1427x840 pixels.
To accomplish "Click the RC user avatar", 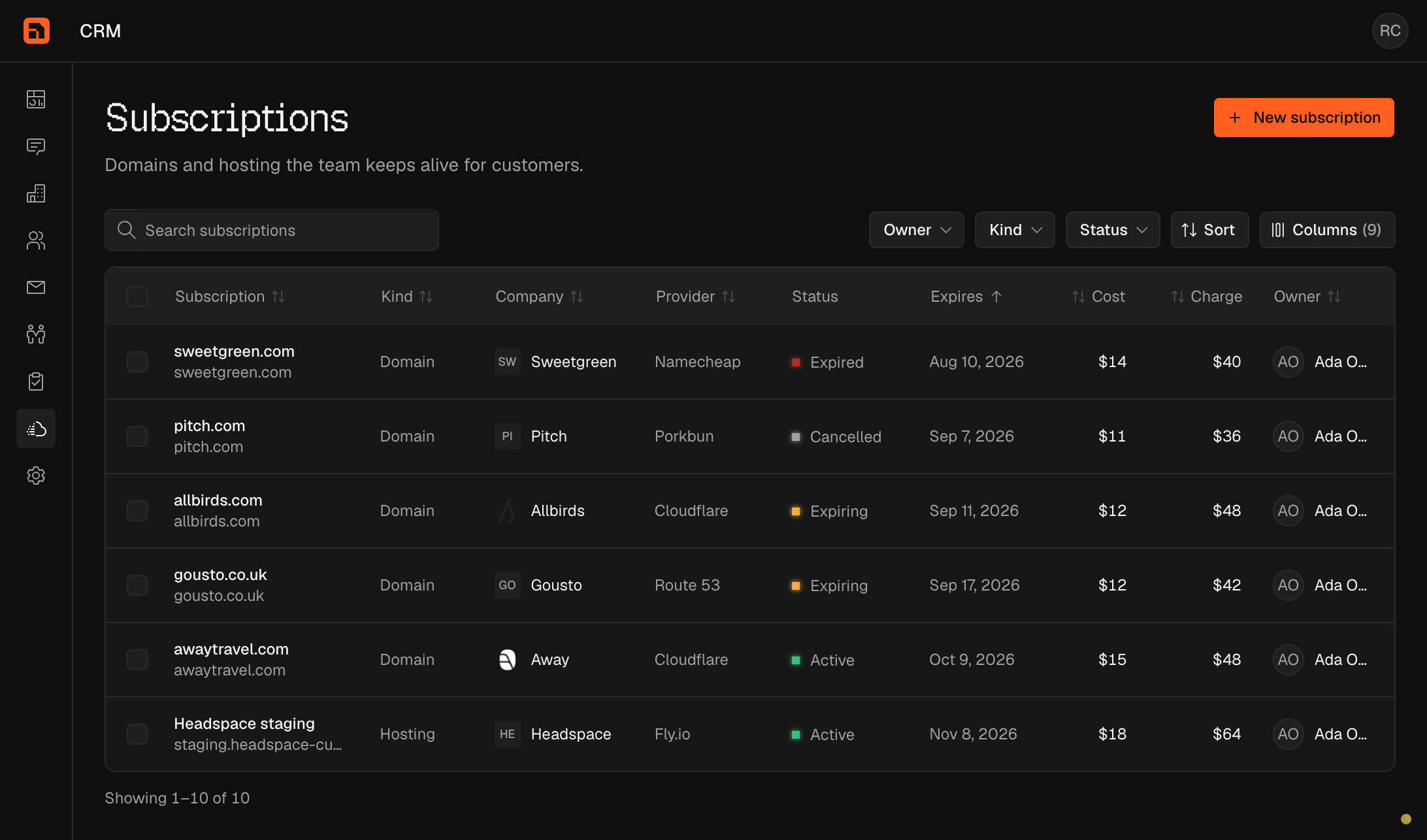I will pyautogui.click(x=1390, y=31).
